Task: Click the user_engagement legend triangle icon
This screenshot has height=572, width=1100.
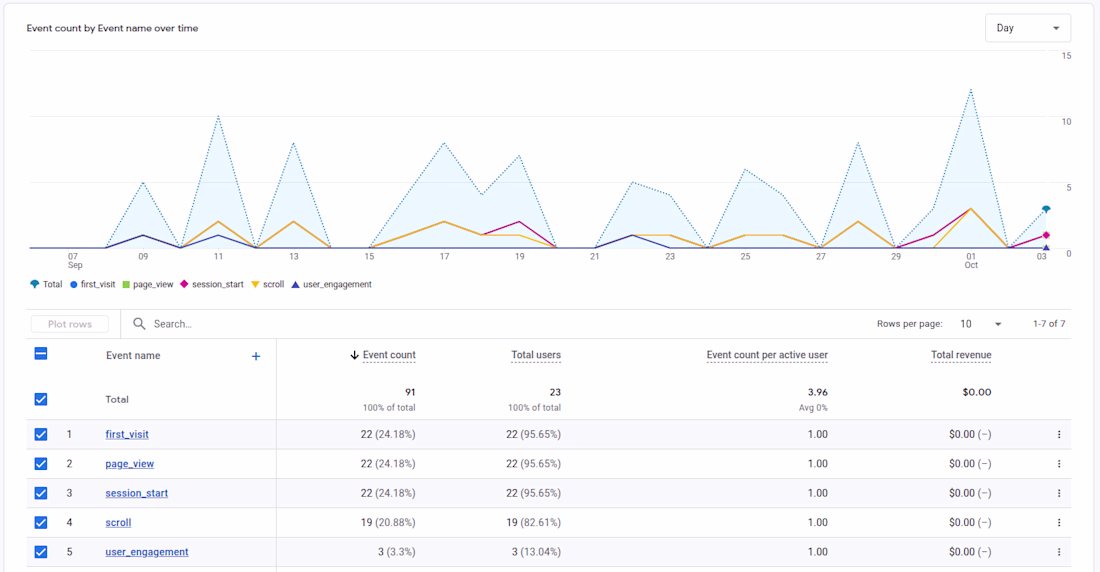Action: 295,284
